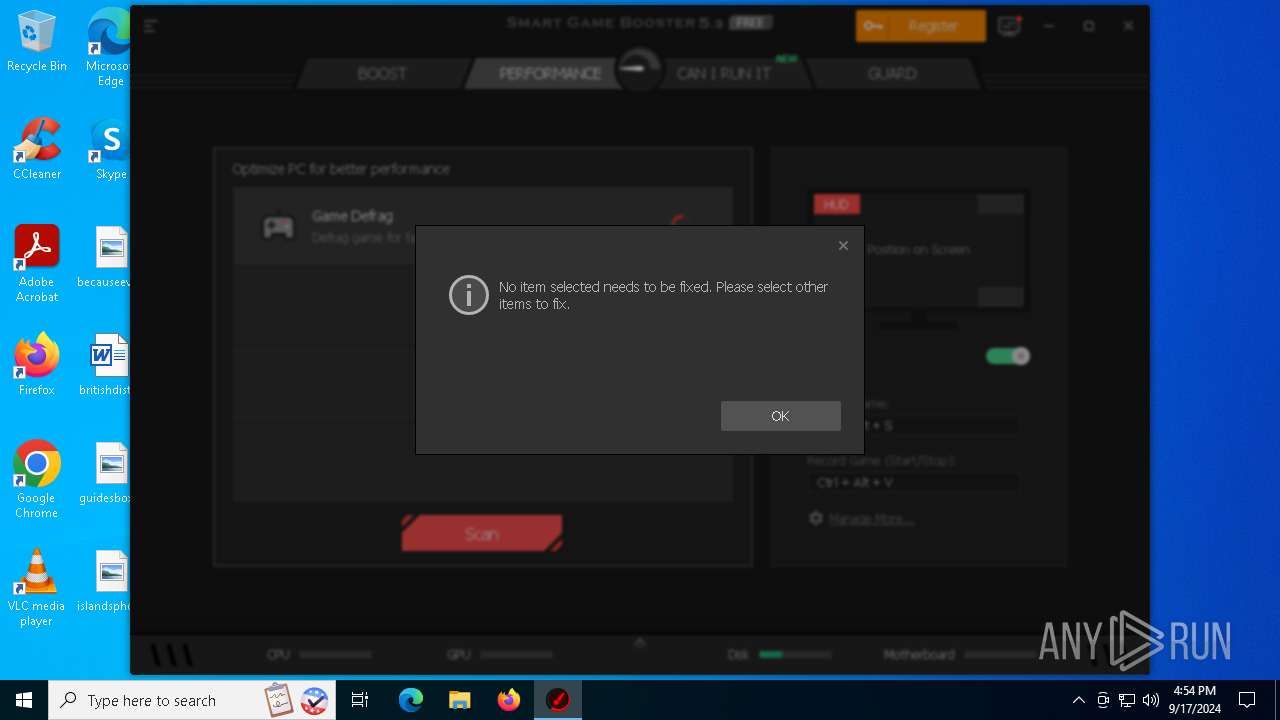Open Google Chrome desktop shortcut

(37, 480)
